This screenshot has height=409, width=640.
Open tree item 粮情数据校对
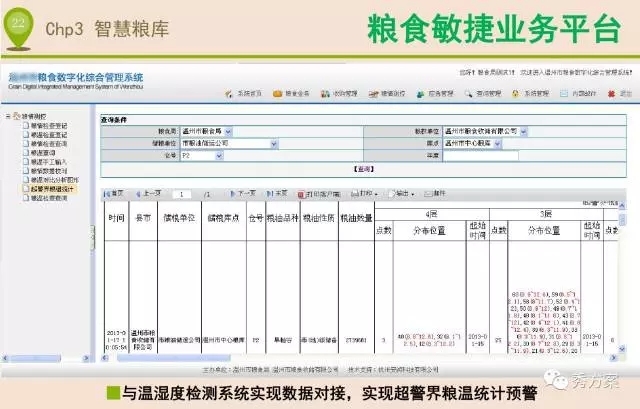[45, 171]
